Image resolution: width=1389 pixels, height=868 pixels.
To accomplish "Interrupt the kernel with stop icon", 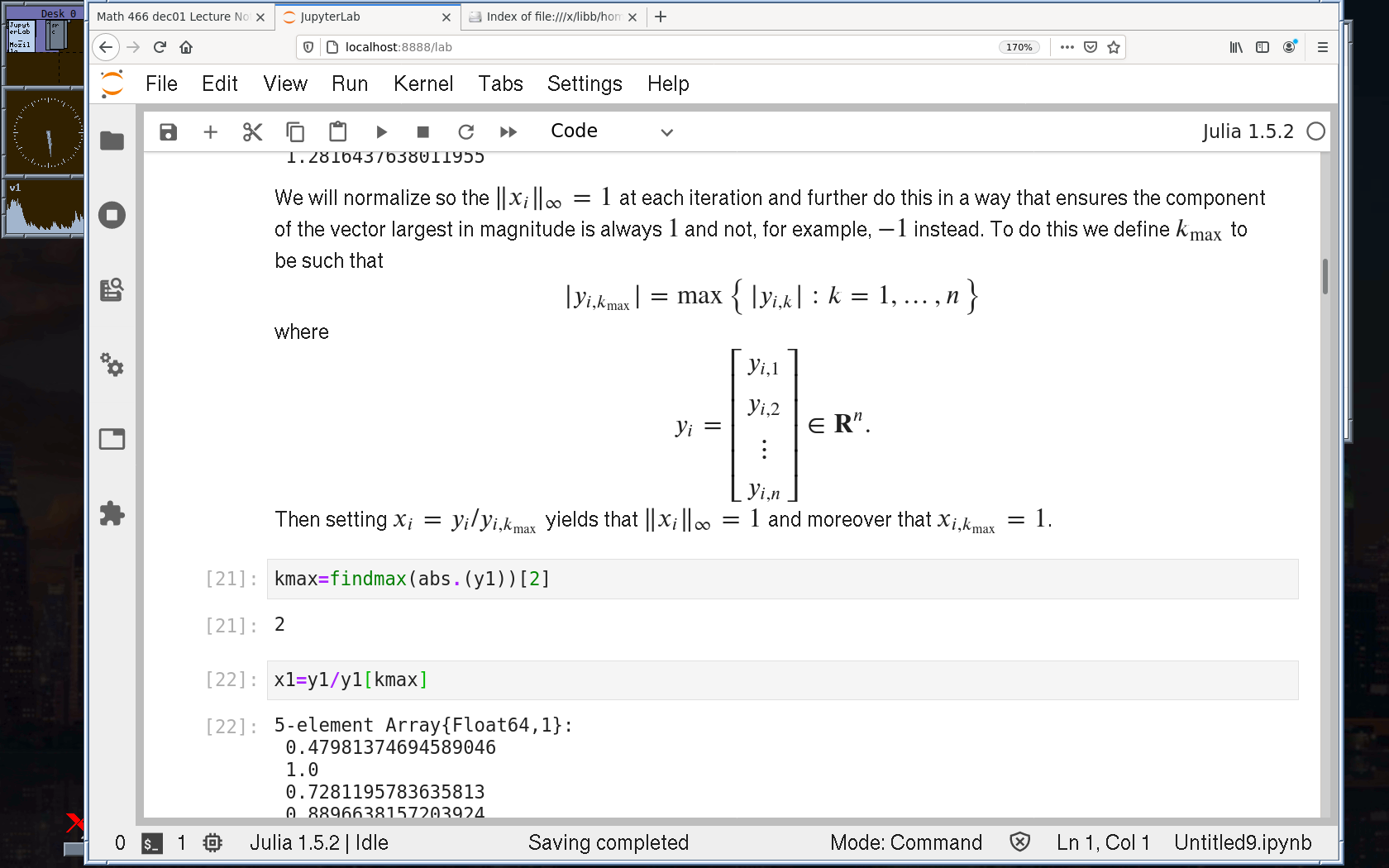I will tap(423, 132).
